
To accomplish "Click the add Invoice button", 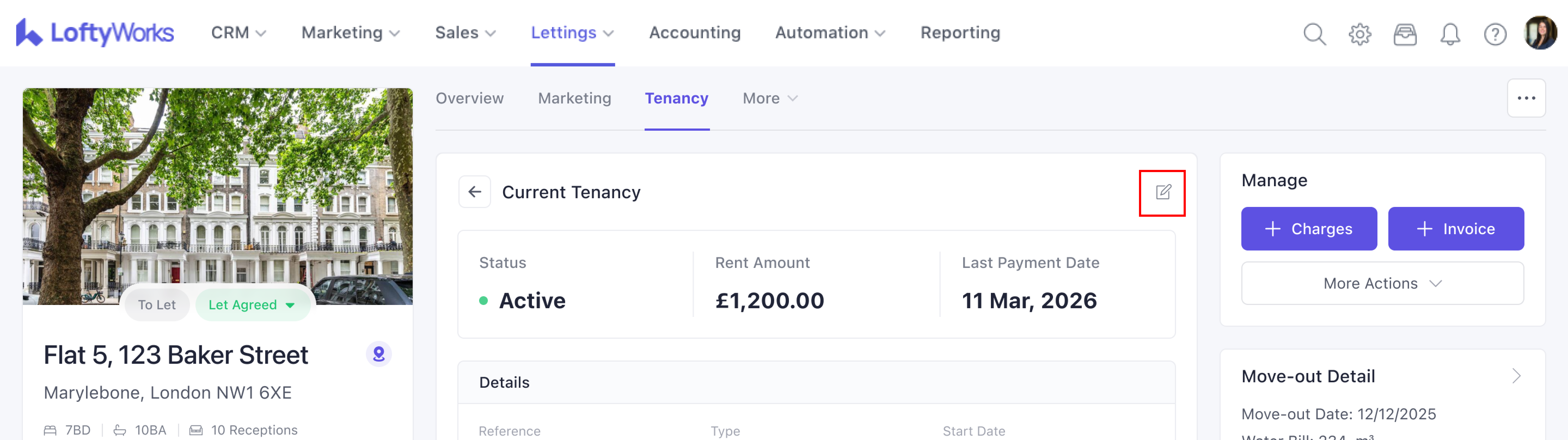I will (1455, 229).
